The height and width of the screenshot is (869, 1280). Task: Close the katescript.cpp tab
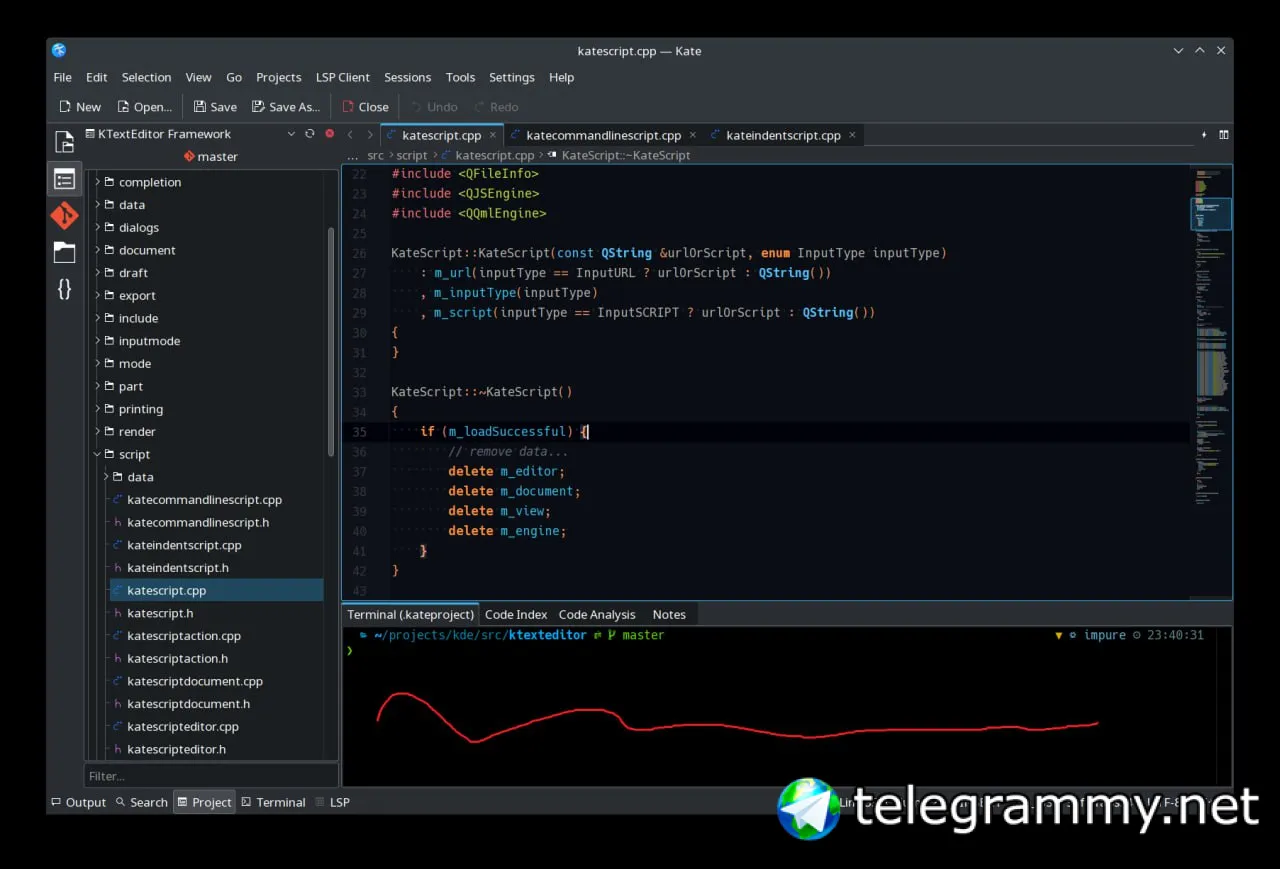click(493, 135)
